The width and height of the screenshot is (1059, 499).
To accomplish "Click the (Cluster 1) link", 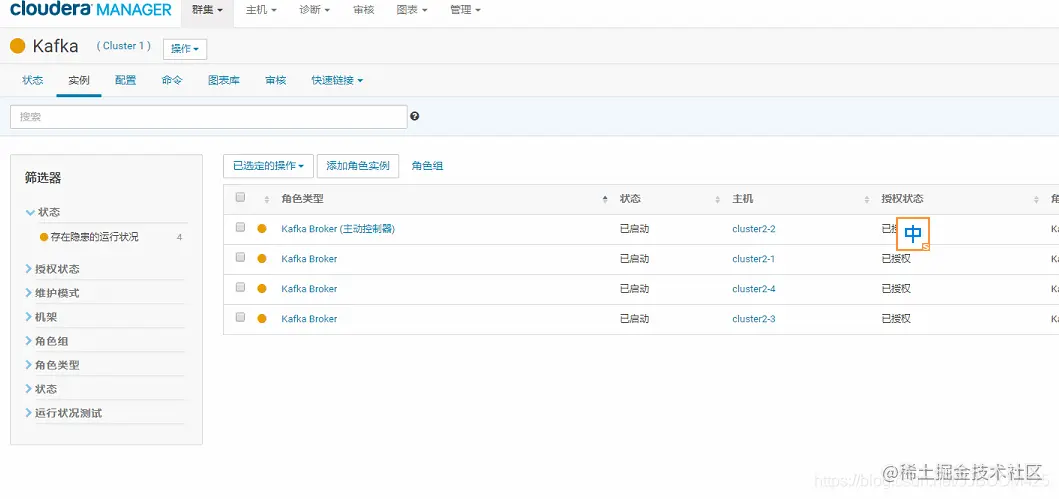I will [x=123, y=46].
